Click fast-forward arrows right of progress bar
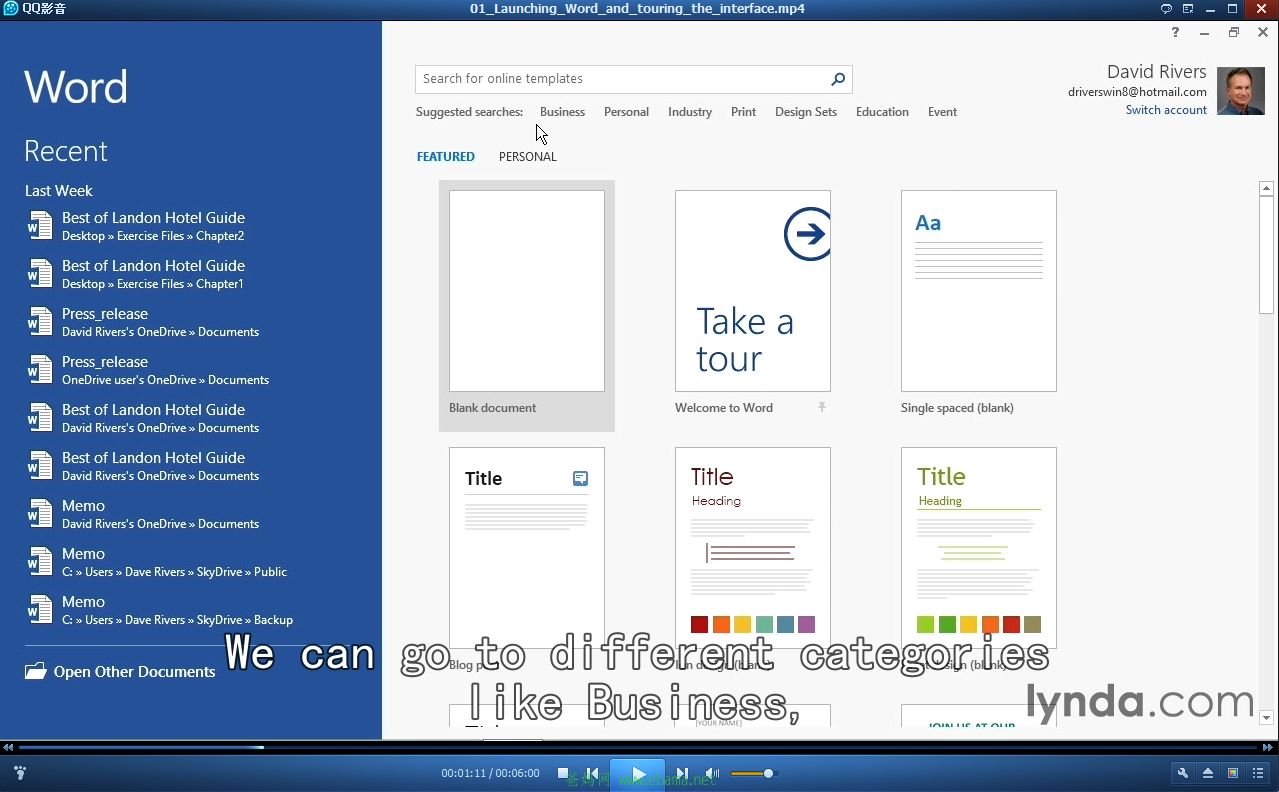The width and height of the screenshot is (1279, 792). pyautogui.click(x=1270, y=747)
